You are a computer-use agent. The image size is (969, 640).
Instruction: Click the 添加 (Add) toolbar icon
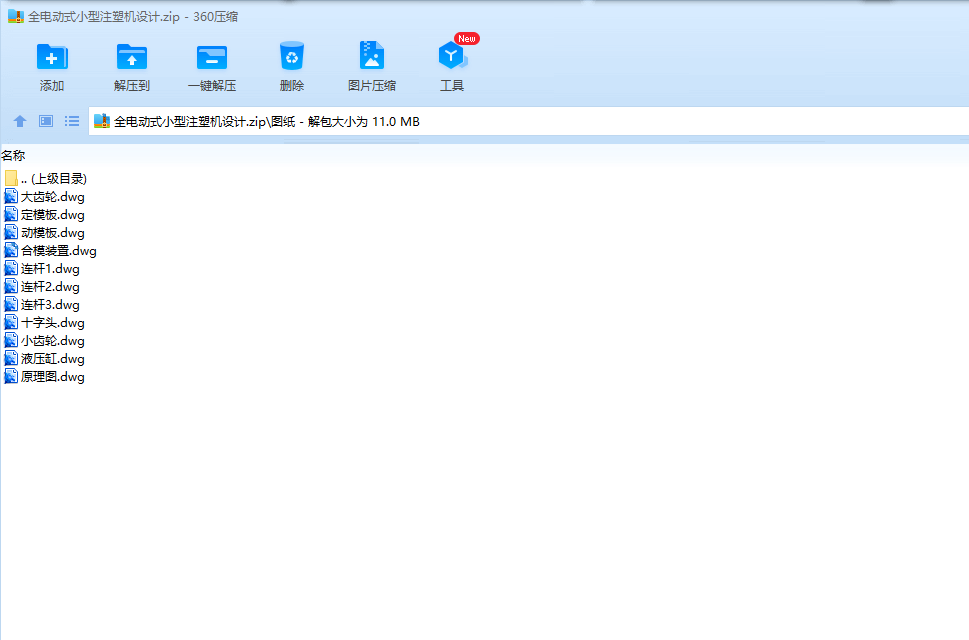[52, 57]
